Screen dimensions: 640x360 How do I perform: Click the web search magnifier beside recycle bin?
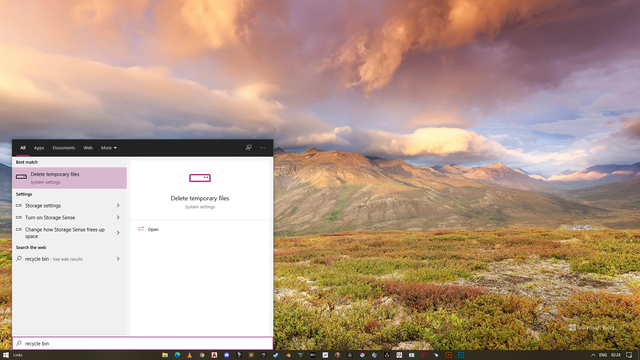coord(19,258)
